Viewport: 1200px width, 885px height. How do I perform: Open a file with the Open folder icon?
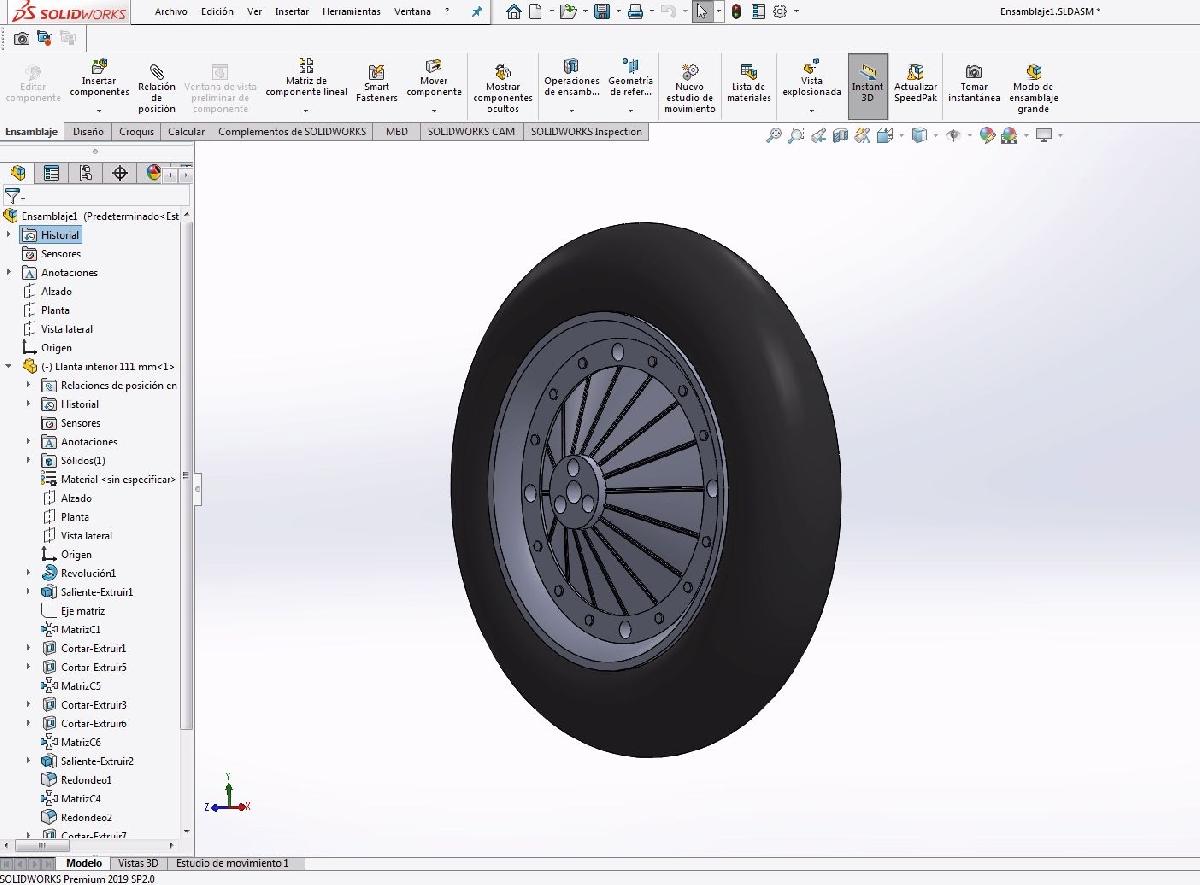[x=568, y=12]
